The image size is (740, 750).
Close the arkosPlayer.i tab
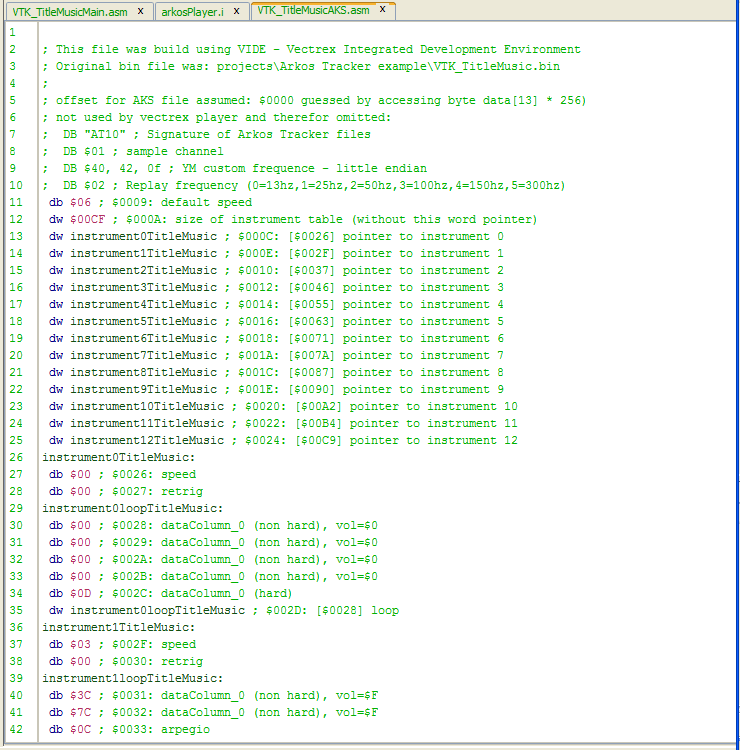(236, 11)
